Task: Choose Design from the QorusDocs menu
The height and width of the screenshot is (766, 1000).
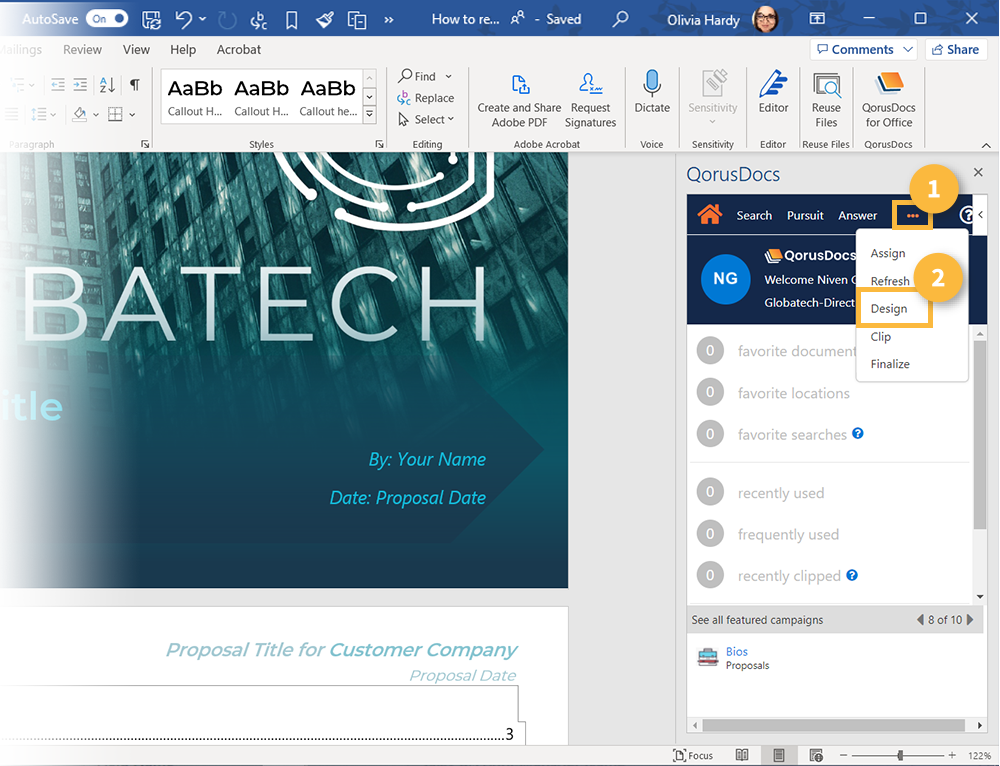Action: (x=889, y=309)
